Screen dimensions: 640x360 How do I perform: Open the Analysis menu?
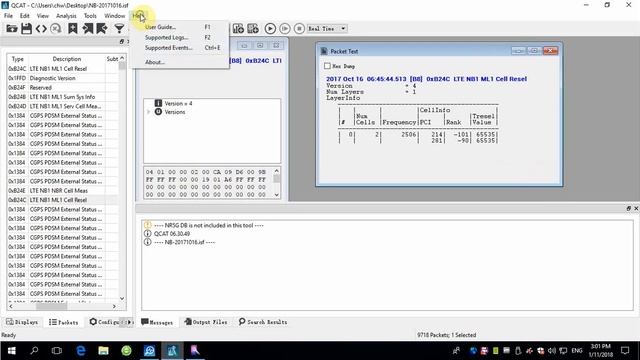pos(66,16)
